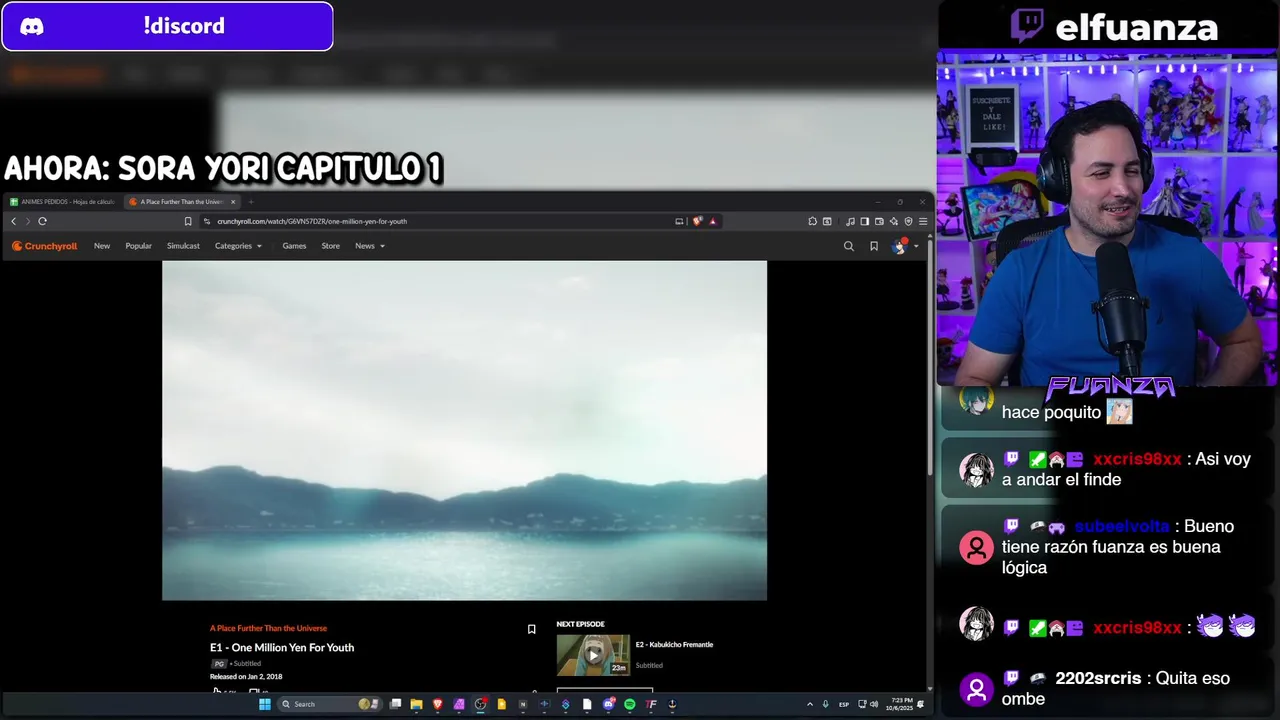The image size is (1280, 720).
Task: Open Crunchyroll search magnifier
Action: click(x=849, y=246)
